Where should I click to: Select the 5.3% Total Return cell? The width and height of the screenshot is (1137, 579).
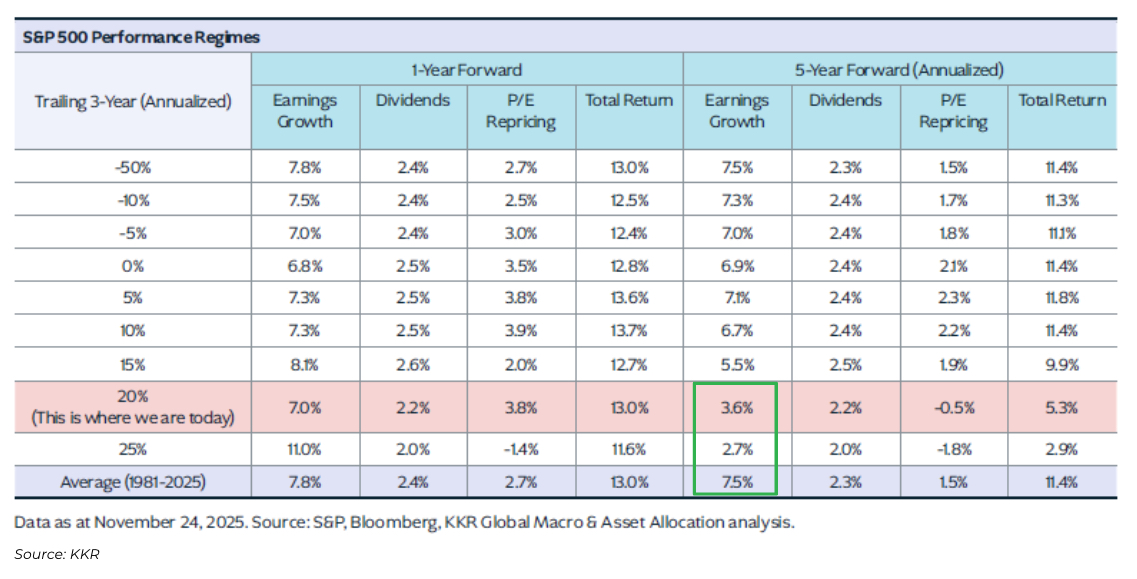pos(1061,408)
